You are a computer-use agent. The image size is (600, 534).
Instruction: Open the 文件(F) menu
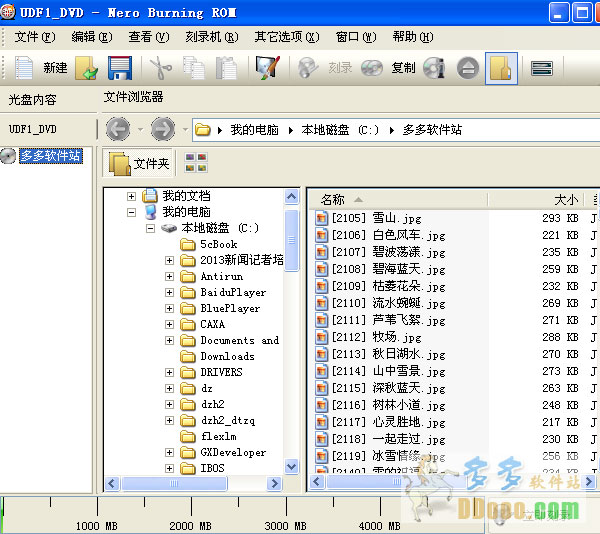[x=35, y=37]
